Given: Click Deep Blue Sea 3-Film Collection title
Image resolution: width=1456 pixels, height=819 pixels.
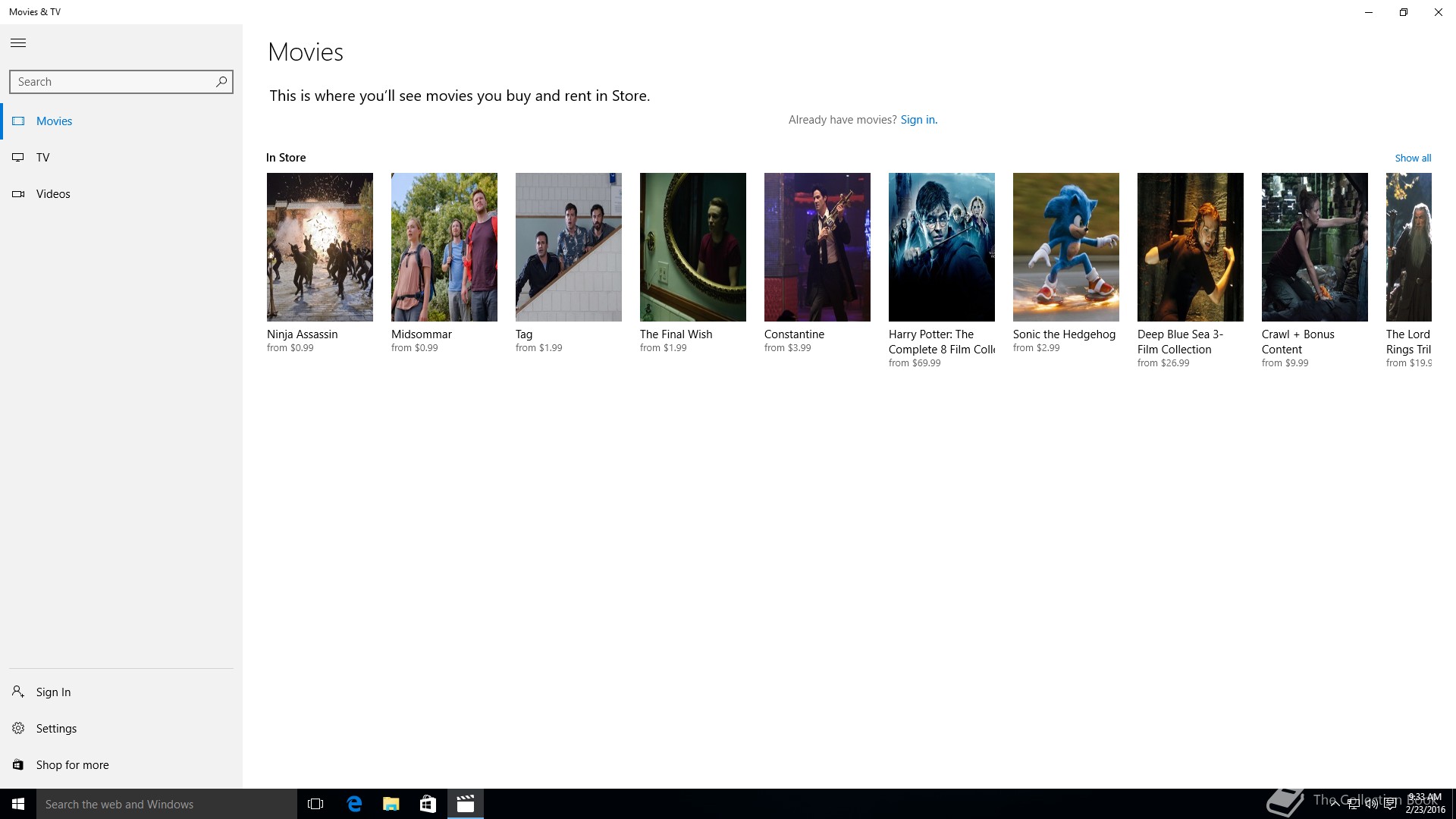Looking at the screenshot, I should [1180, 342].
